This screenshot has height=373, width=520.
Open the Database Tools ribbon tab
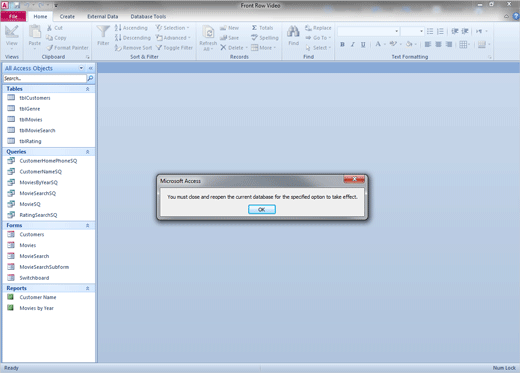148,16
